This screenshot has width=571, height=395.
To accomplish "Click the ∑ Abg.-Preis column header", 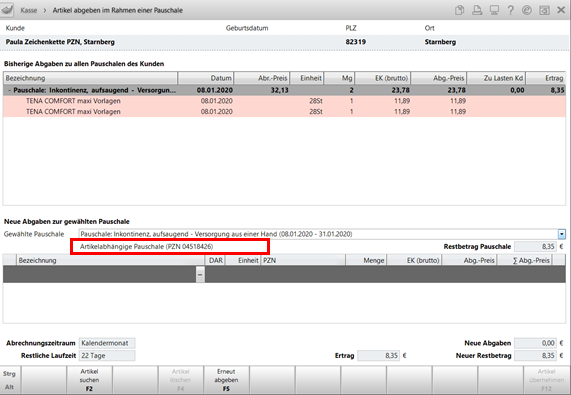I will (524, 260).
